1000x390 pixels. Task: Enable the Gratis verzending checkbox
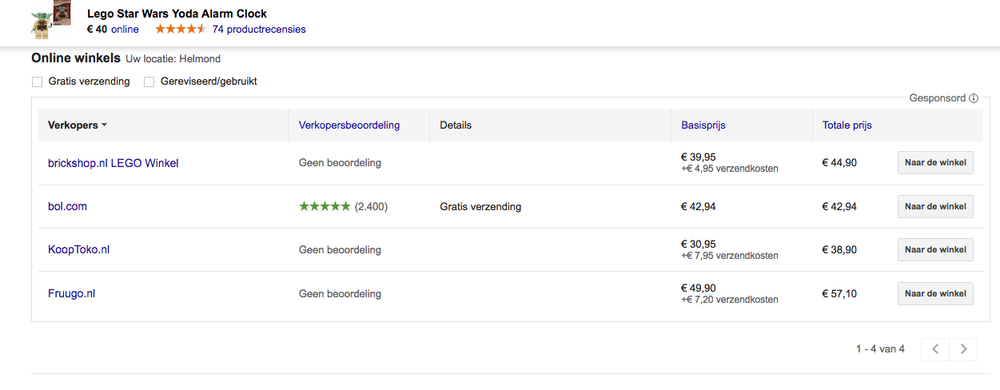coord(37,82)
